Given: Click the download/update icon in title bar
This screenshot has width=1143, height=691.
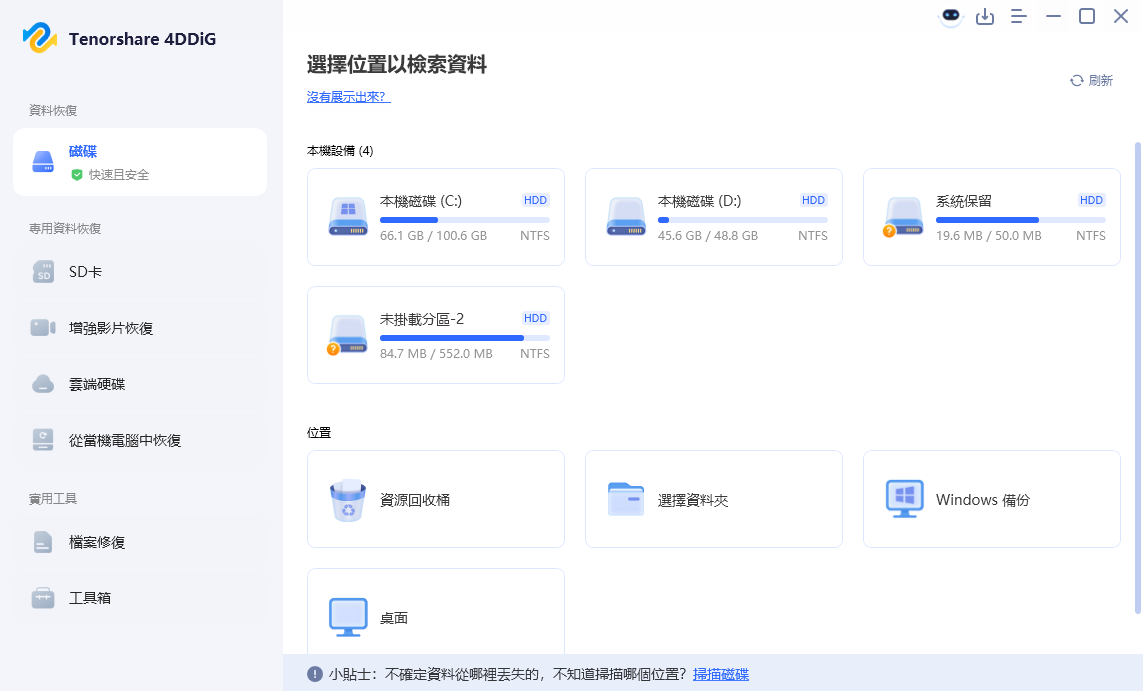Looking at the screenshot, I should click(985, 16).
